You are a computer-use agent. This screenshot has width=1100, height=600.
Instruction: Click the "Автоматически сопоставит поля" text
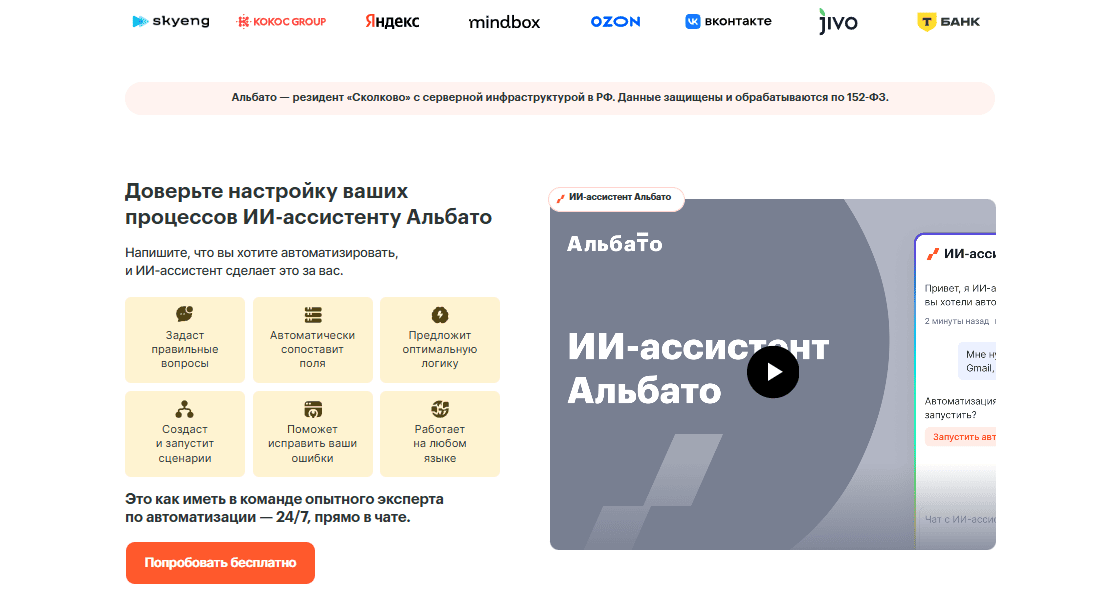pyautogui.click(x=313, y=349)
